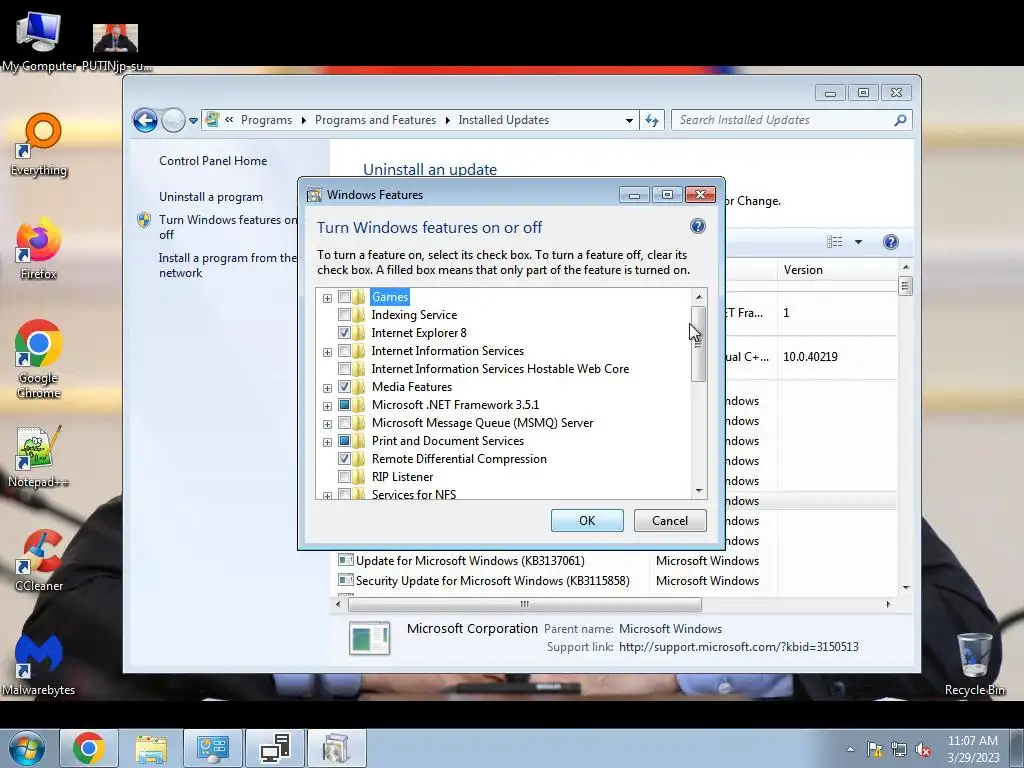
Task: Refresh the Installed Updates address bar
Action: [x=652, y=120]
